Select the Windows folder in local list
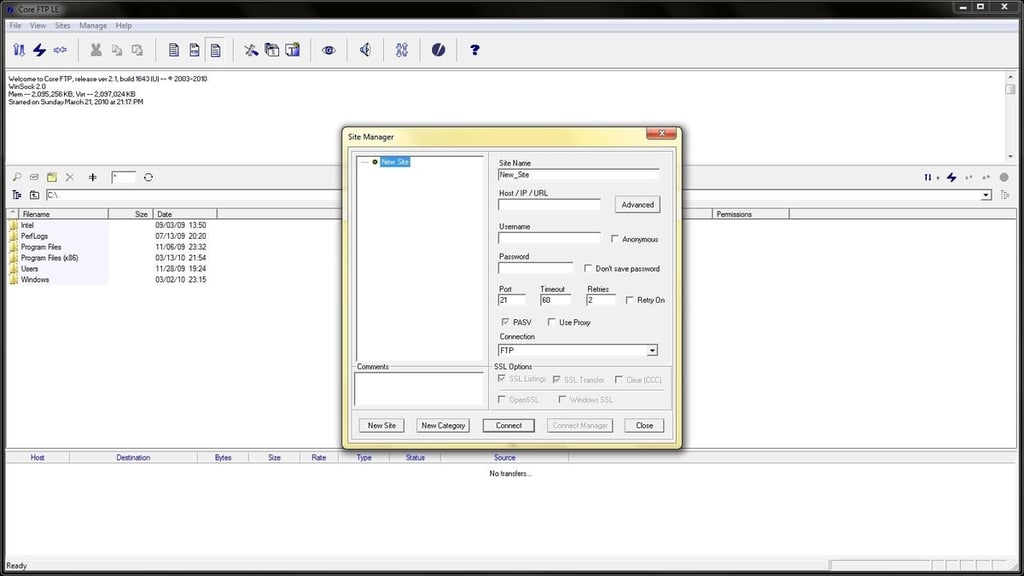 (35, 280)
